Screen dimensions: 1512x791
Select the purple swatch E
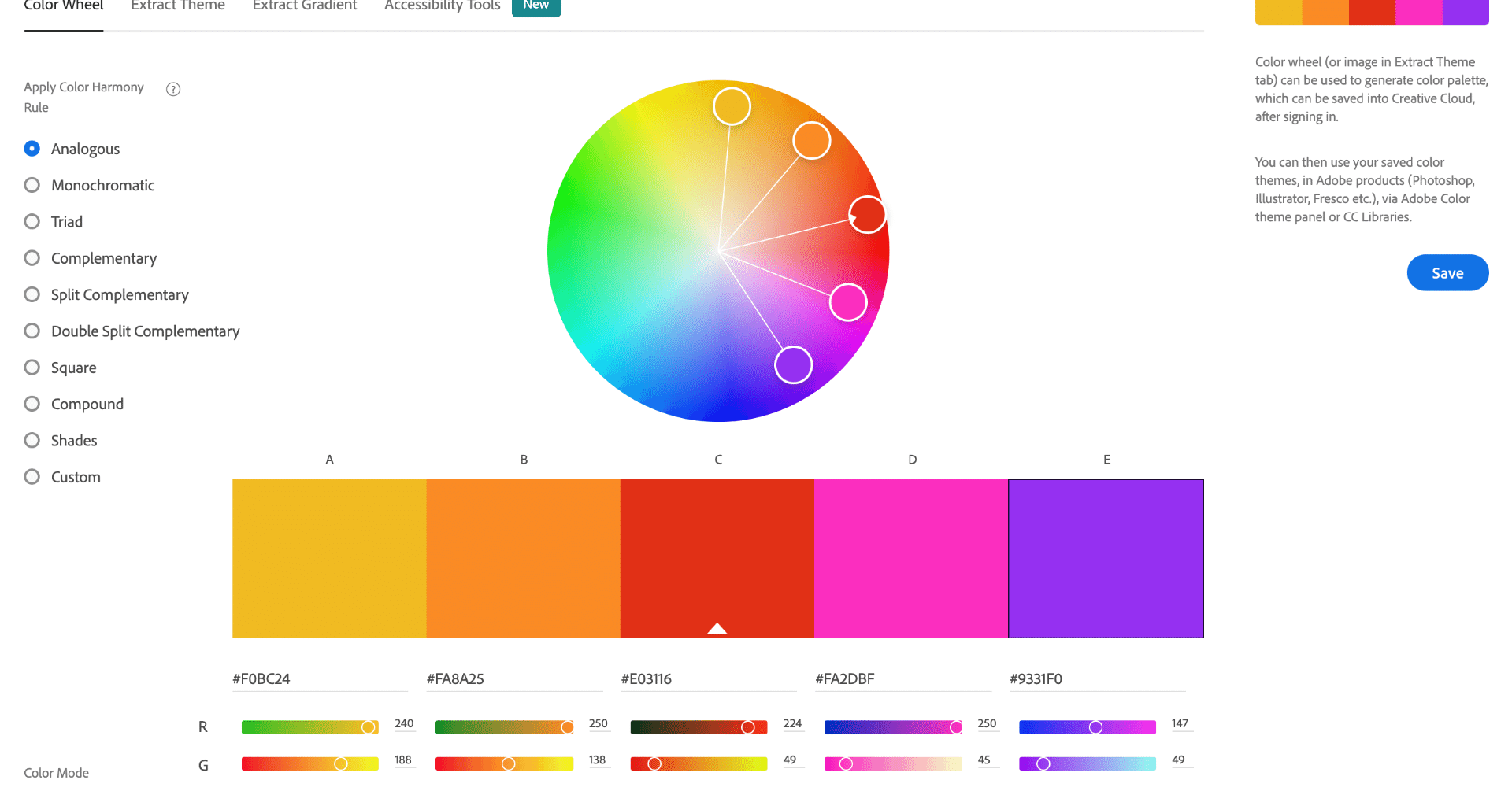[x=1106, y=559]
